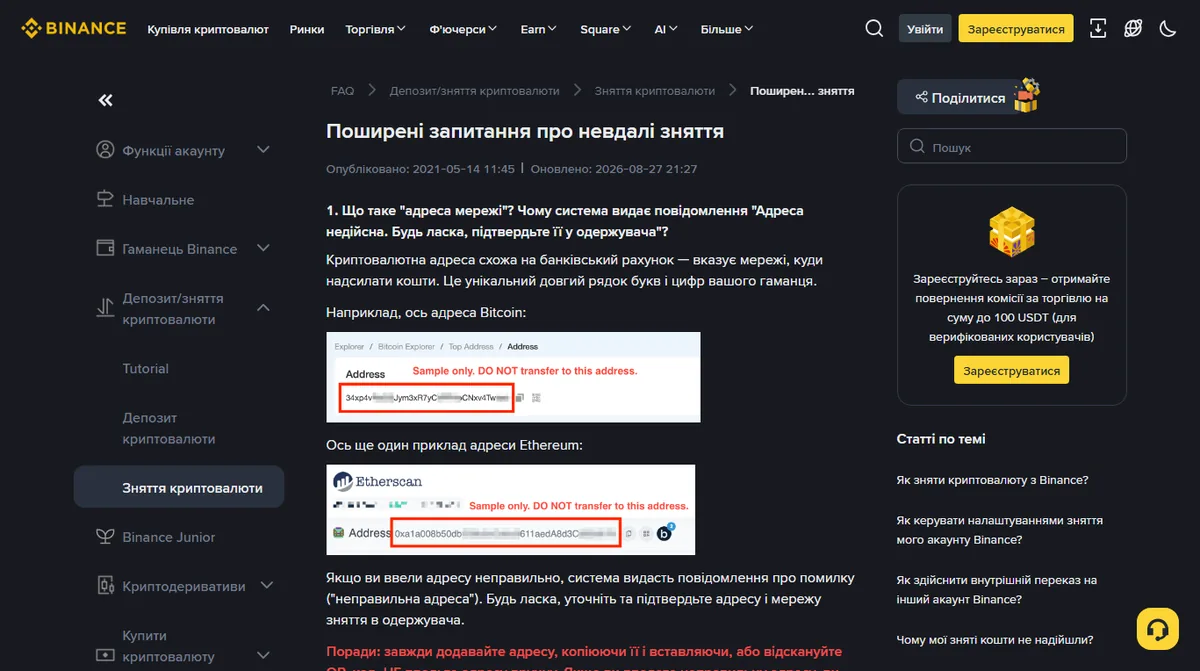Click the Binance Junior sprout icon
Viewport: 1200px width, 671px height.
pos(105,537)
